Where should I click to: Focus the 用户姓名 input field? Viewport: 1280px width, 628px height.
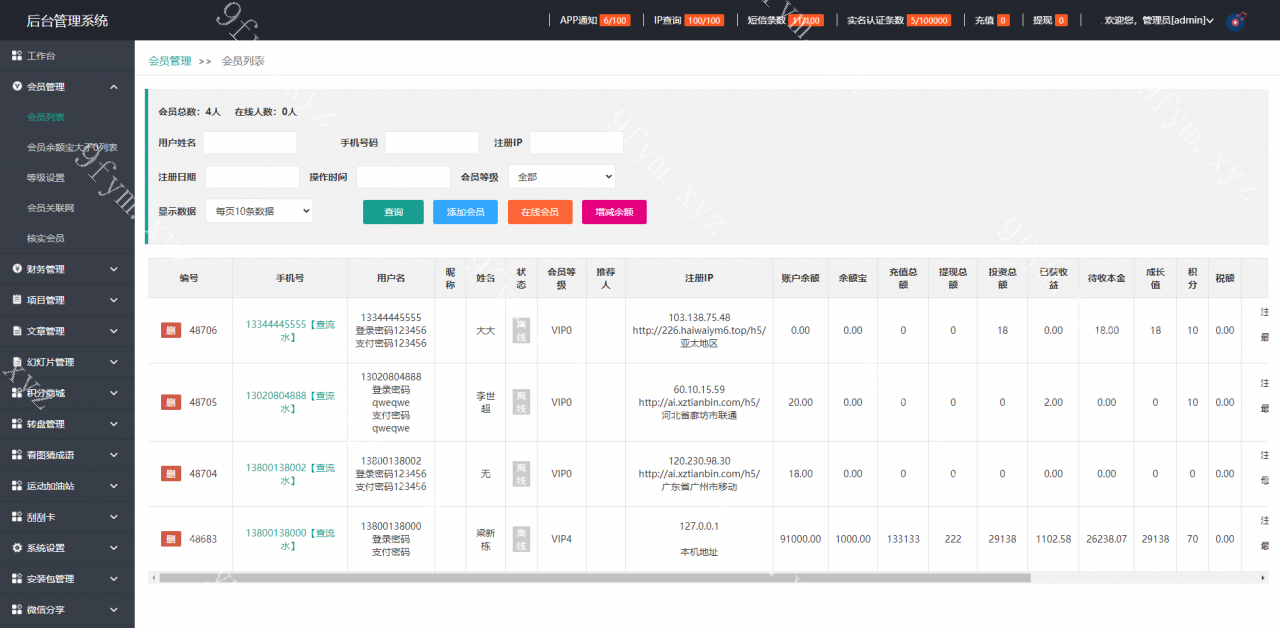[x=250, y=143]
